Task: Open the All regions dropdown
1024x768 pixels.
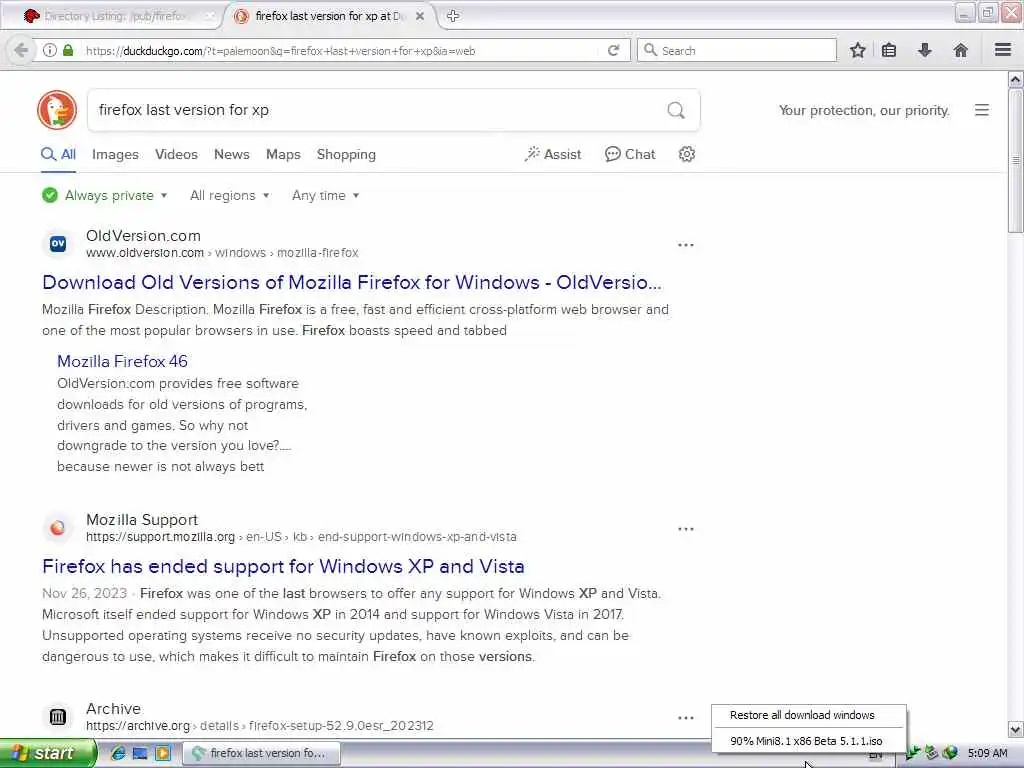Action: pyautogui.click(x=230, y=195)
